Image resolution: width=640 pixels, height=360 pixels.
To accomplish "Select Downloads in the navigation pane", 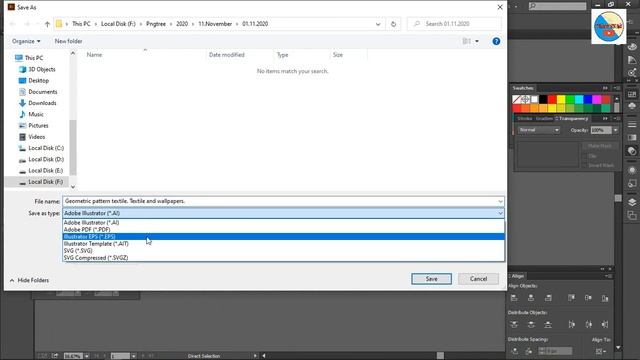I will click(x=42, y=103).
